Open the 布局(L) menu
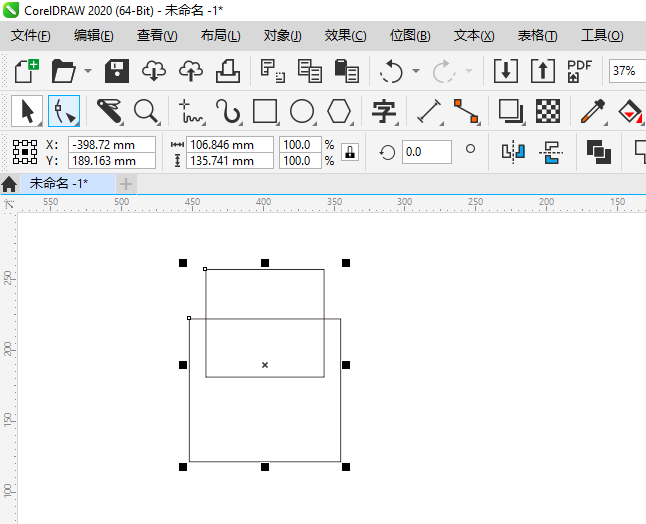 point(220,36)
